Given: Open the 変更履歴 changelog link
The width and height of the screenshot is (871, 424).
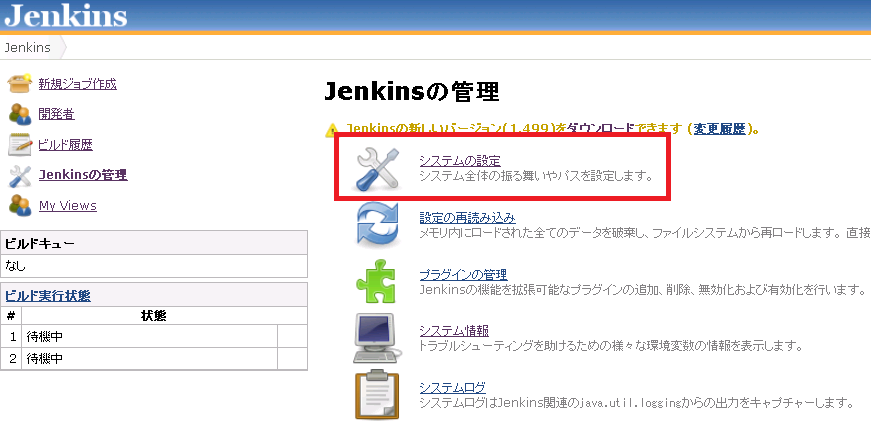Looking at the screenshot, I should [719, 129].
